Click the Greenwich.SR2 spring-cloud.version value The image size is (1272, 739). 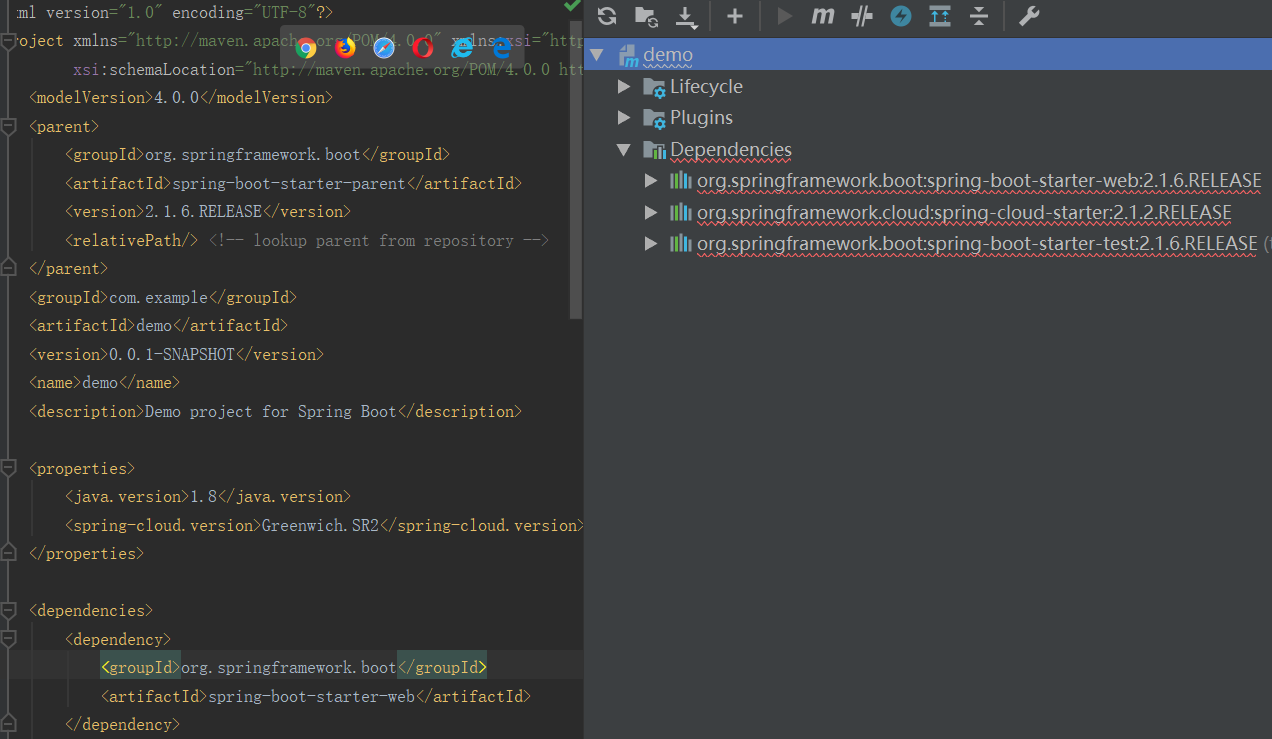(321, 526)
